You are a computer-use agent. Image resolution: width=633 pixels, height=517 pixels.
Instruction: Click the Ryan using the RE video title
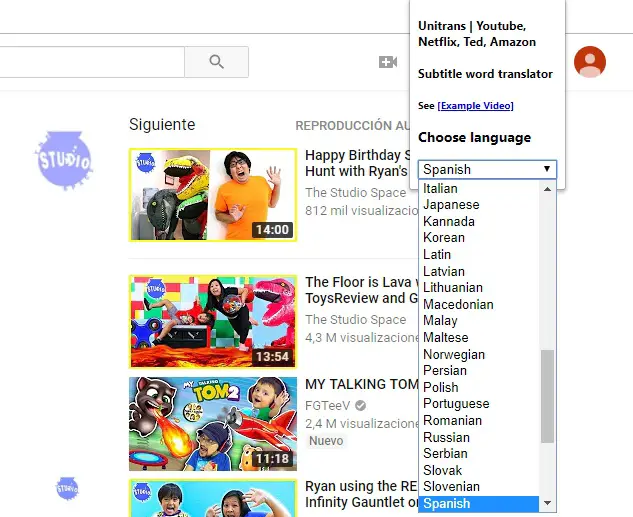point(361,494)
